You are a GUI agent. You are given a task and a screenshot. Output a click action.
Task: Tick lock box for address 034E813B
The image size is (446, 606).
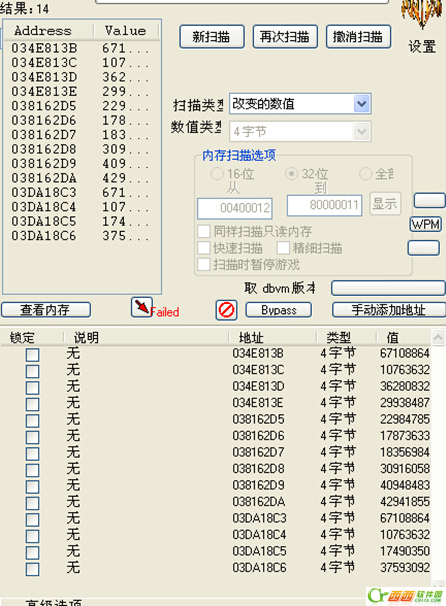click(32, 354)
